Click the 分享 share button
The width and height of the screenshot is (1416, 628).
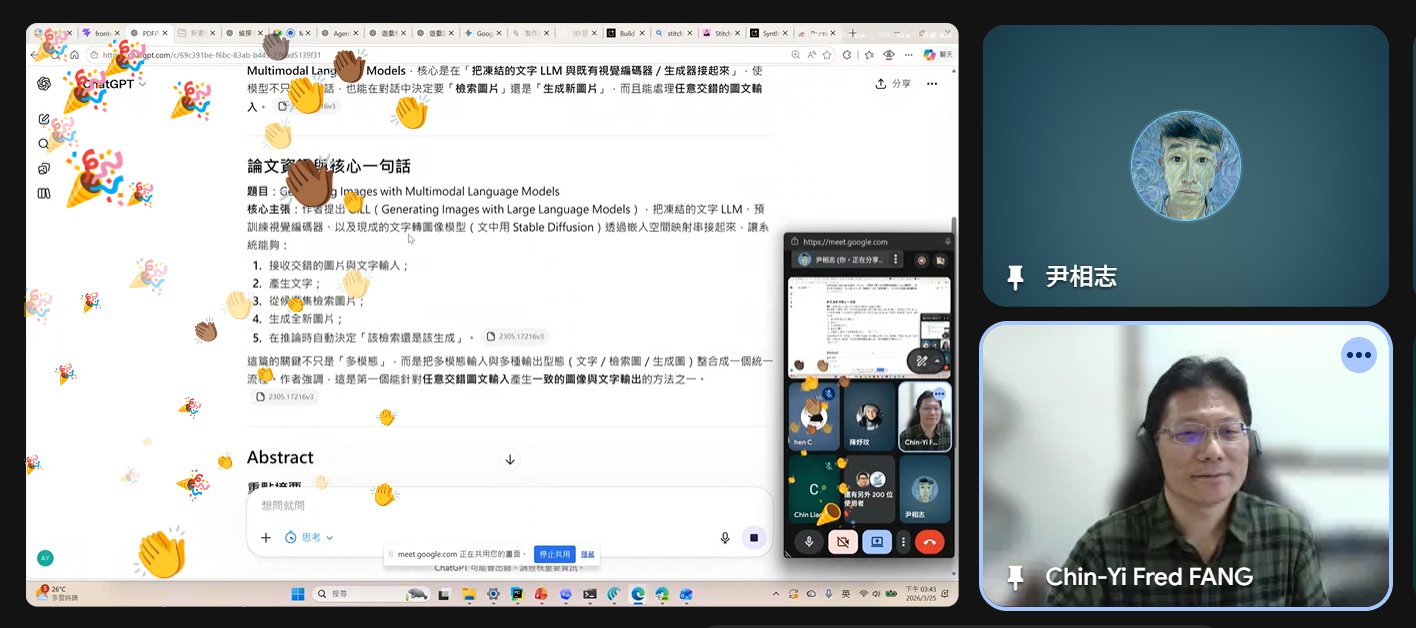pyautogui.click(x=893, y=84)
